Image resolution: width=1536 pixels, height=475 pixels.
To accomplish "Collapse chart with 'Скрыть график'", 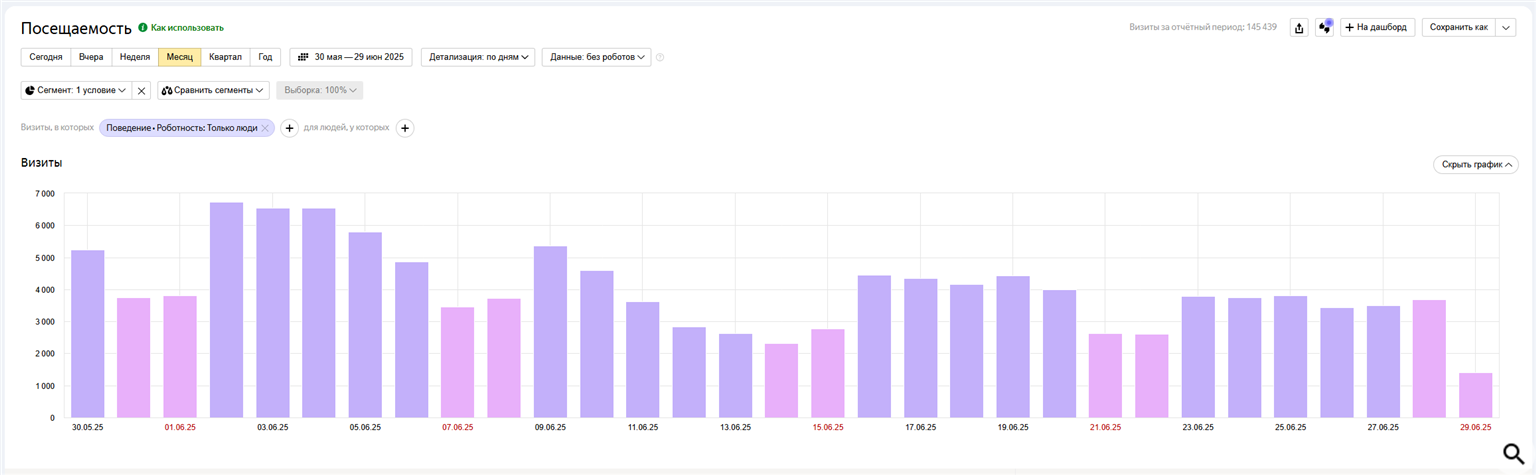I will click(1475, 164).
